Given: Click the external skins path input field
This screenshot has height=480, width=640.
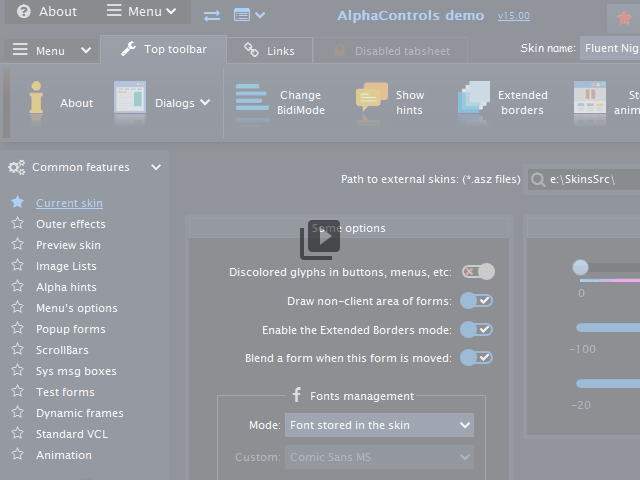Looking at the screenshot, I should click(x=584, y=180).
